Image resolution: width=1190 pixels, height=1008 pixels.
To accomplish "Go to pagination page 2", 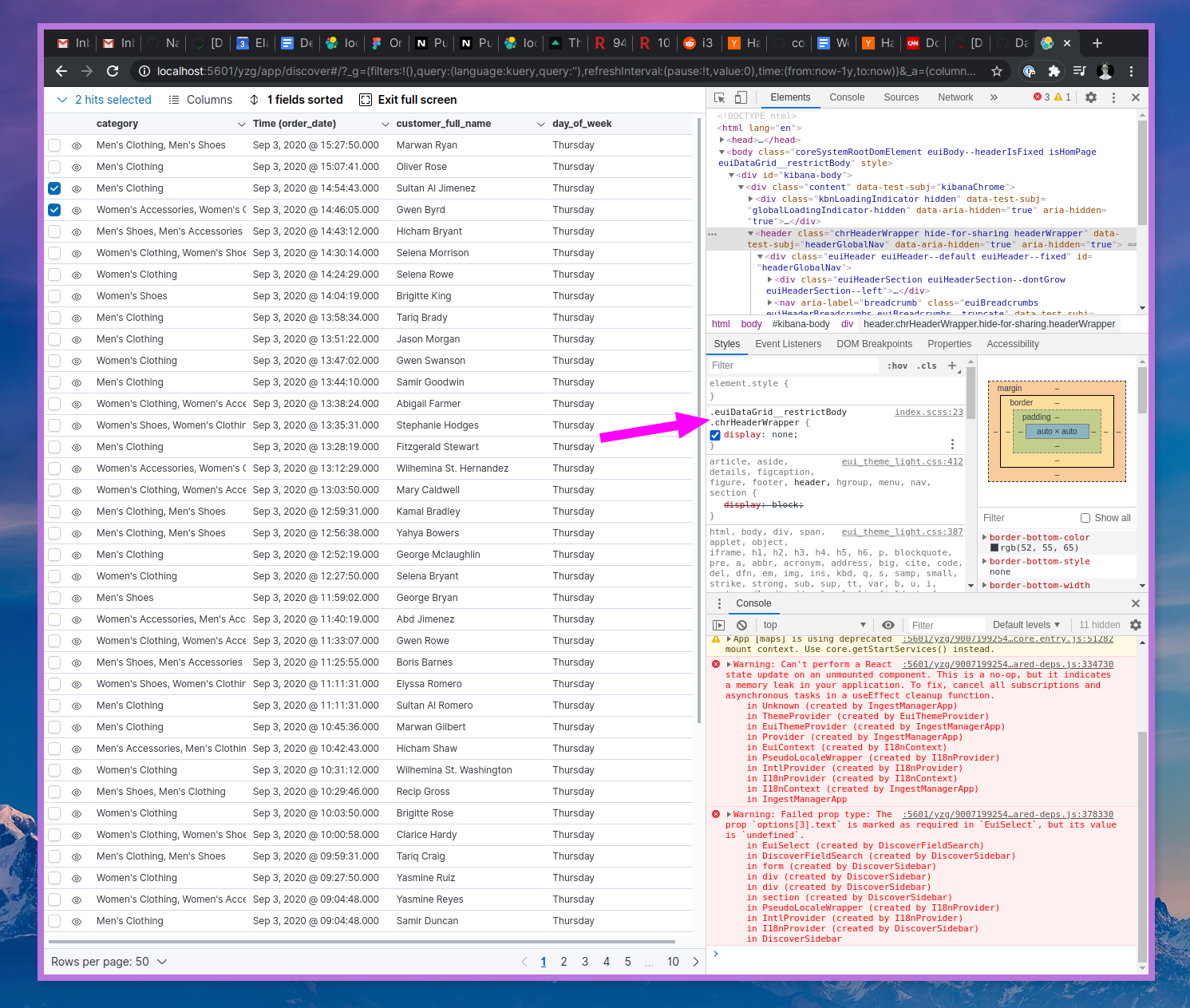I will tap(563, 962).
